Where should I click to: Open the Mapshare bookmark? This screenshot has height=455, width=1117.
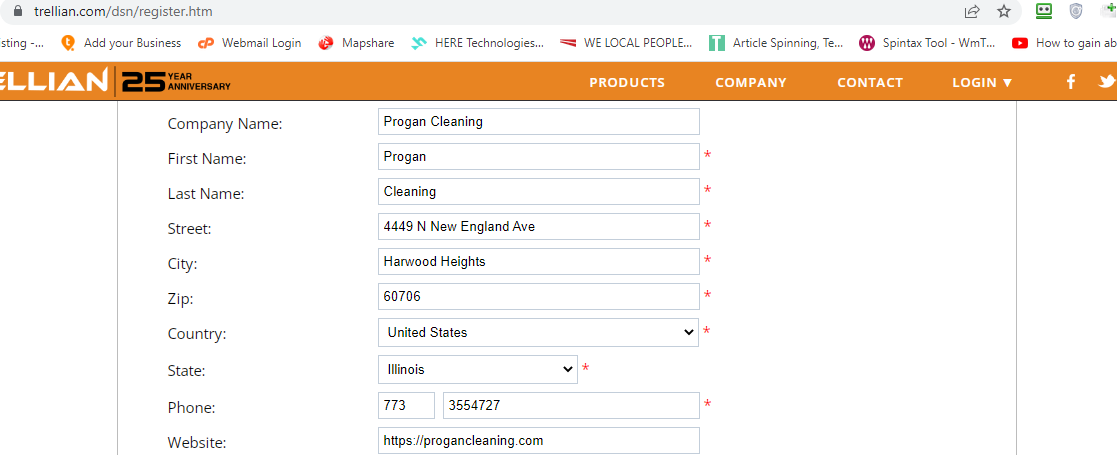click(x=357, y=43)
